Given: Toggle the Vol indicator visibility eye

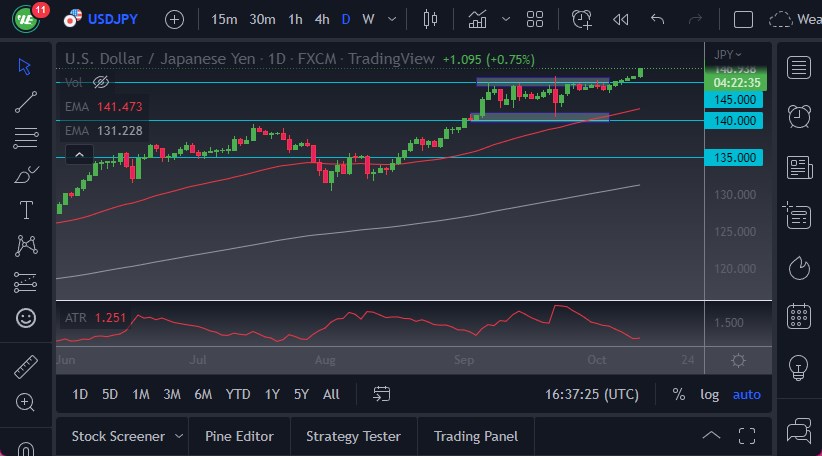Looking at the screenshot, I should [101, 82].
